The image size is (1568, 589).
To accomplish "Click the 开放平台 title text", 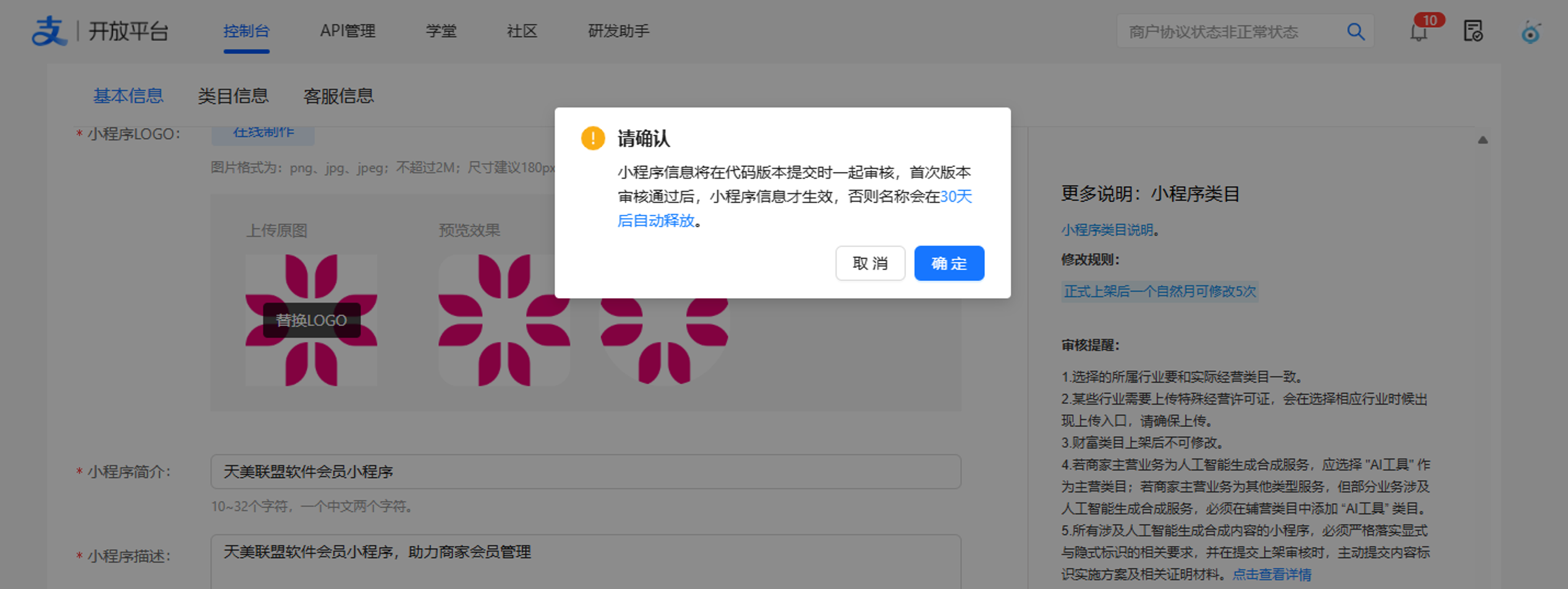I will coord(128,31).
